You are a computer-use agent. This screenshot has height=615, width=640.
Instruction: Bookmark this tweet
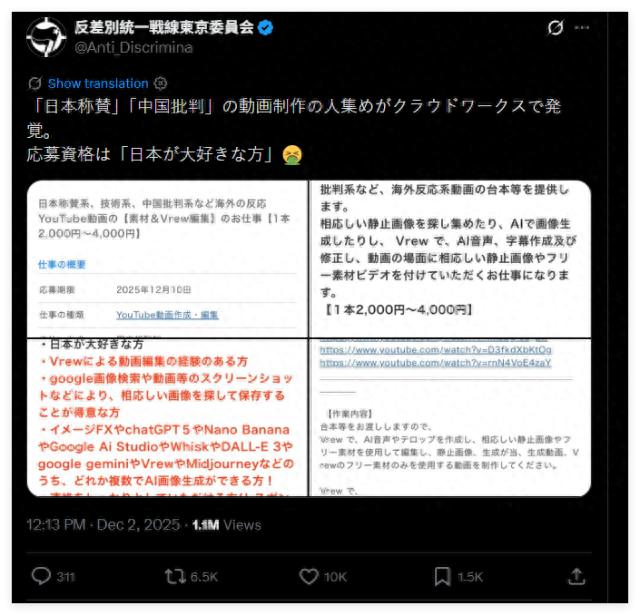442,576
